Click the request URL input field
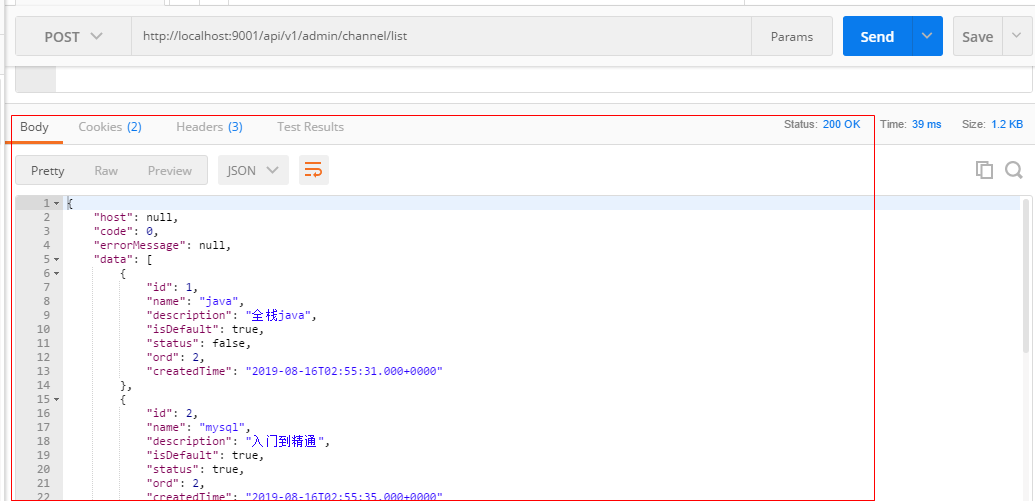Viewport: 1035px width, 501px height. 441,36
